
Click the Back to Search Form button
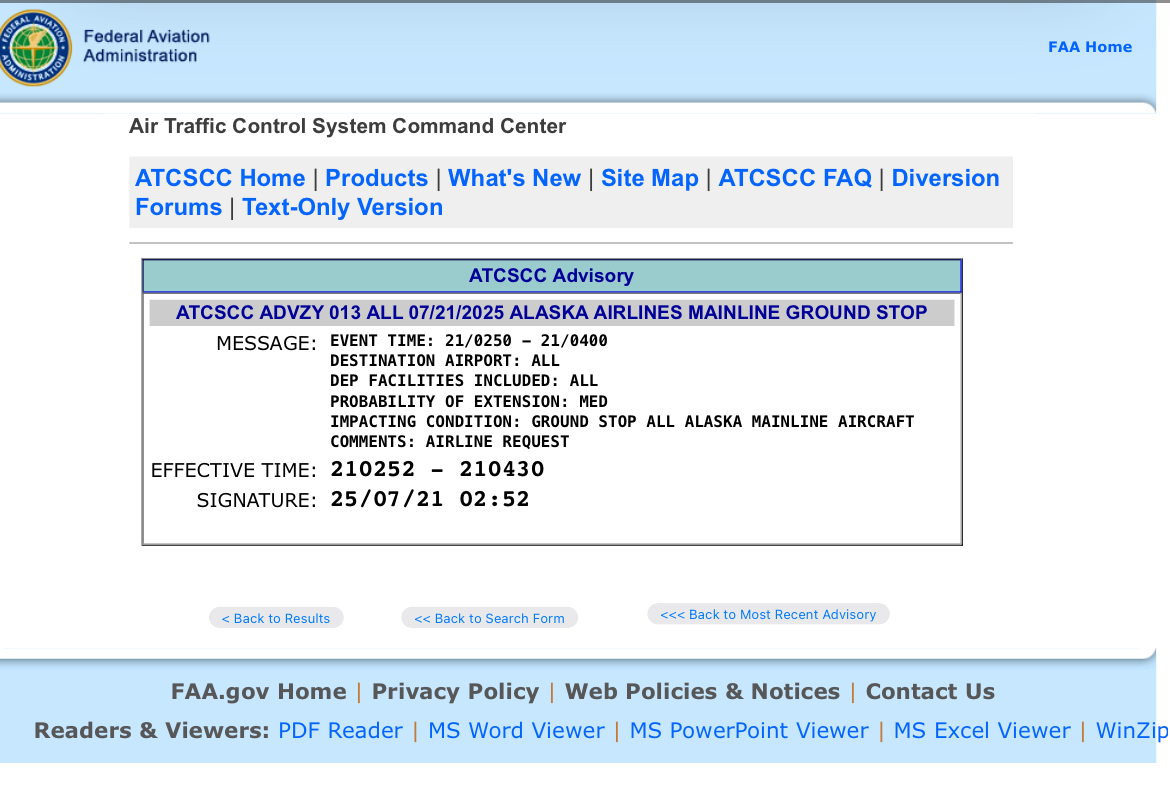pyautogui.click(x=489, y=618)
